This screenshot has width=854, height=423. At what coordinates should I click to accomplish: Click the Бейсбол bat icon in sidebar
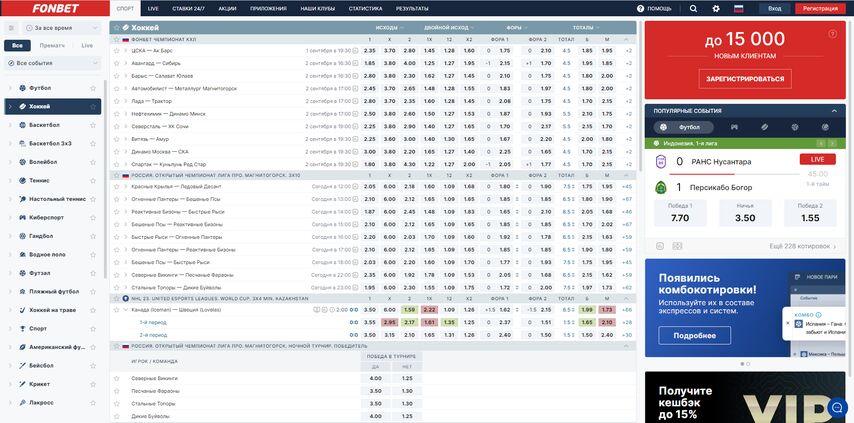click(x=22, y=365)
